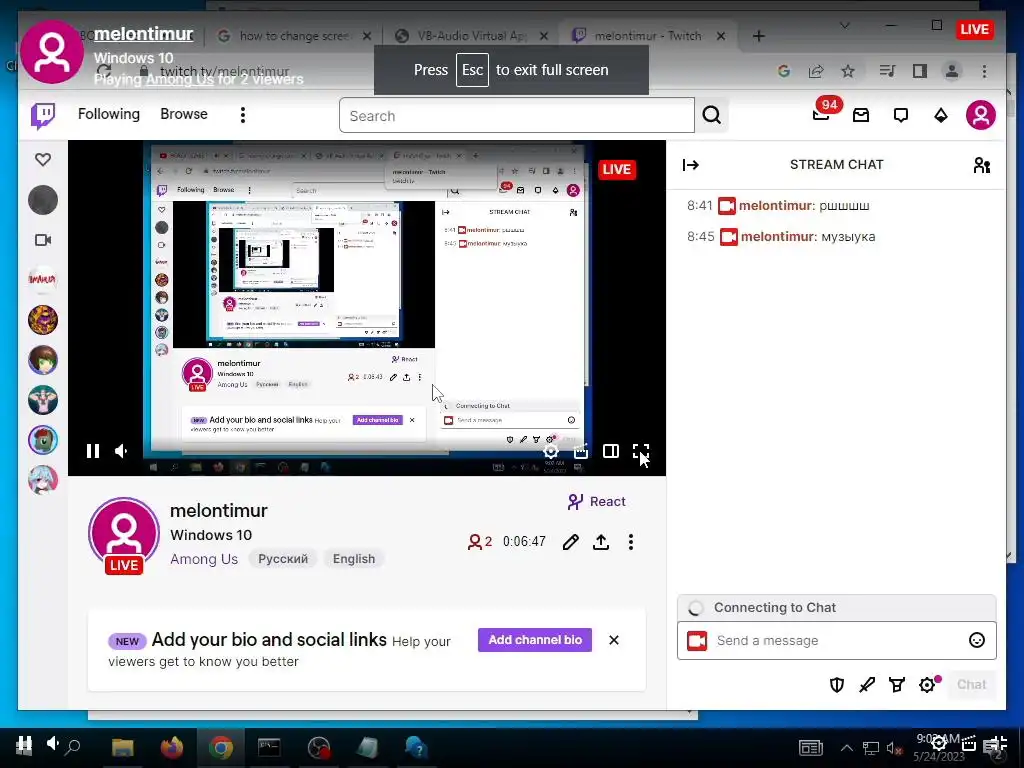Click the muted speaker icon in system tray
This screenshot has width=1024, height=768.
point(895,748)
